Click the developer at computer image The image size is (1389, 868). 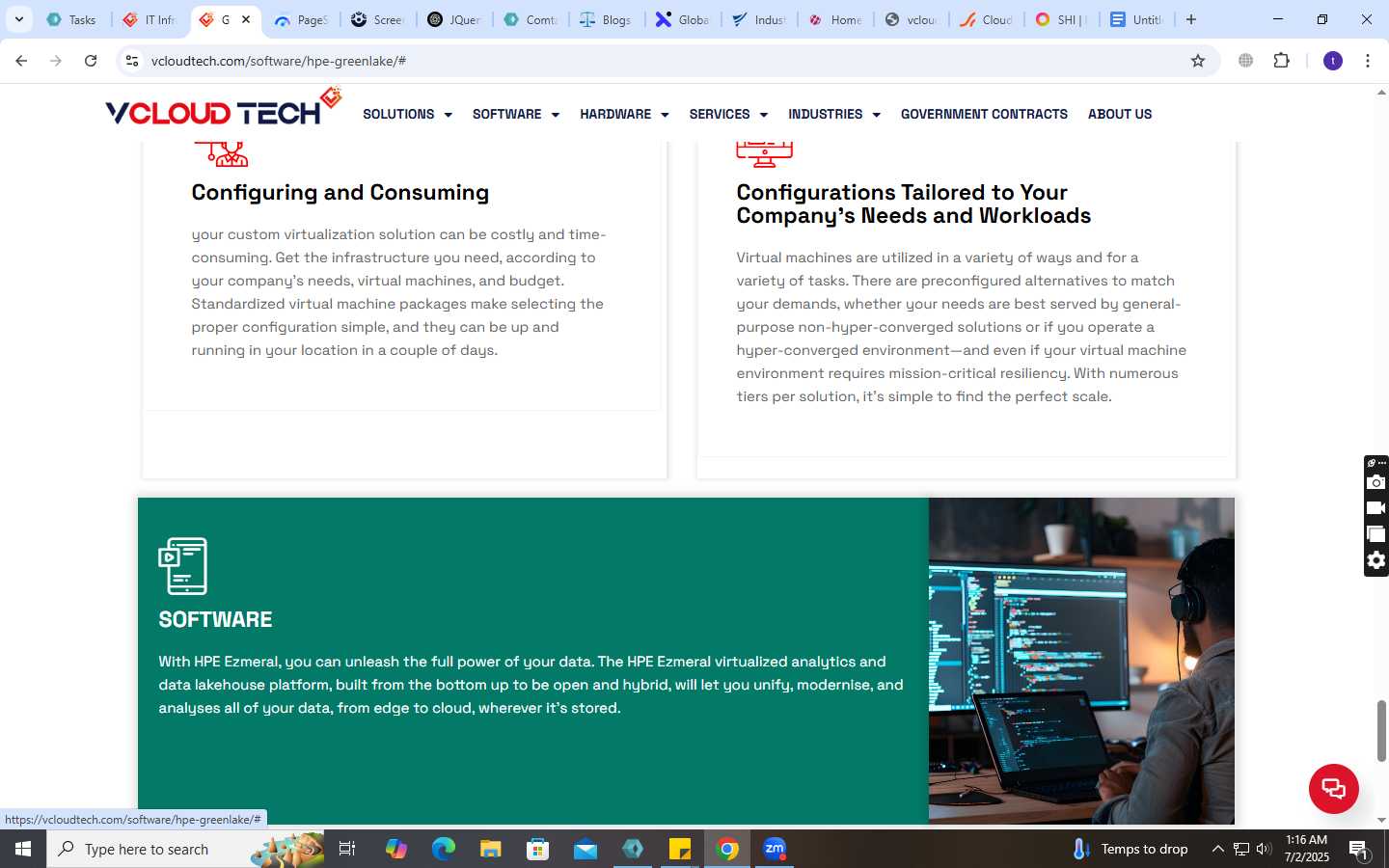1081,661
